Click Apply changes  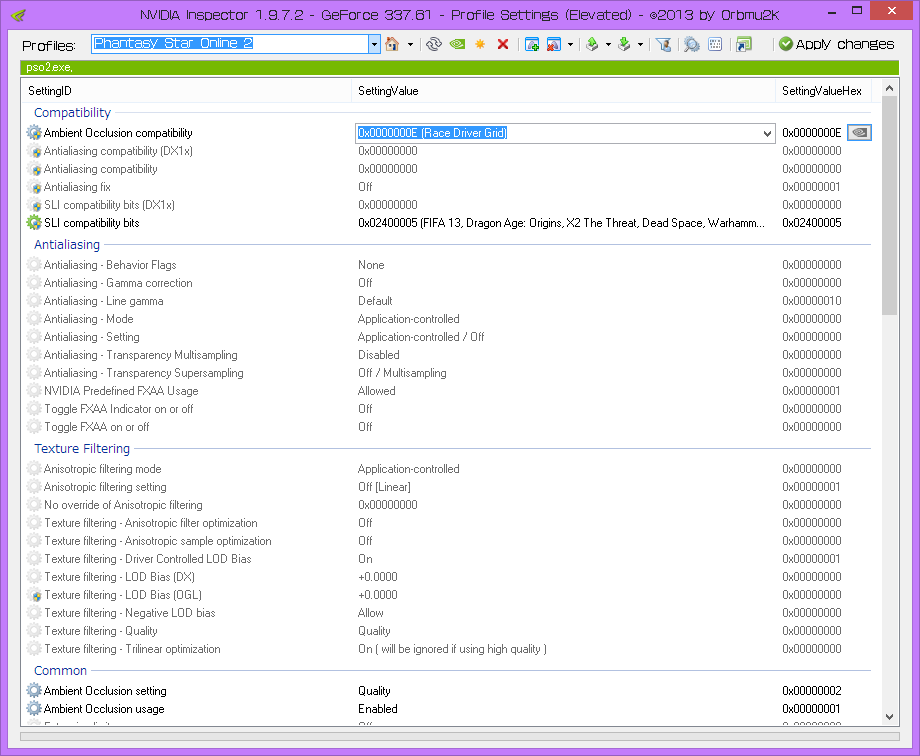836,44
